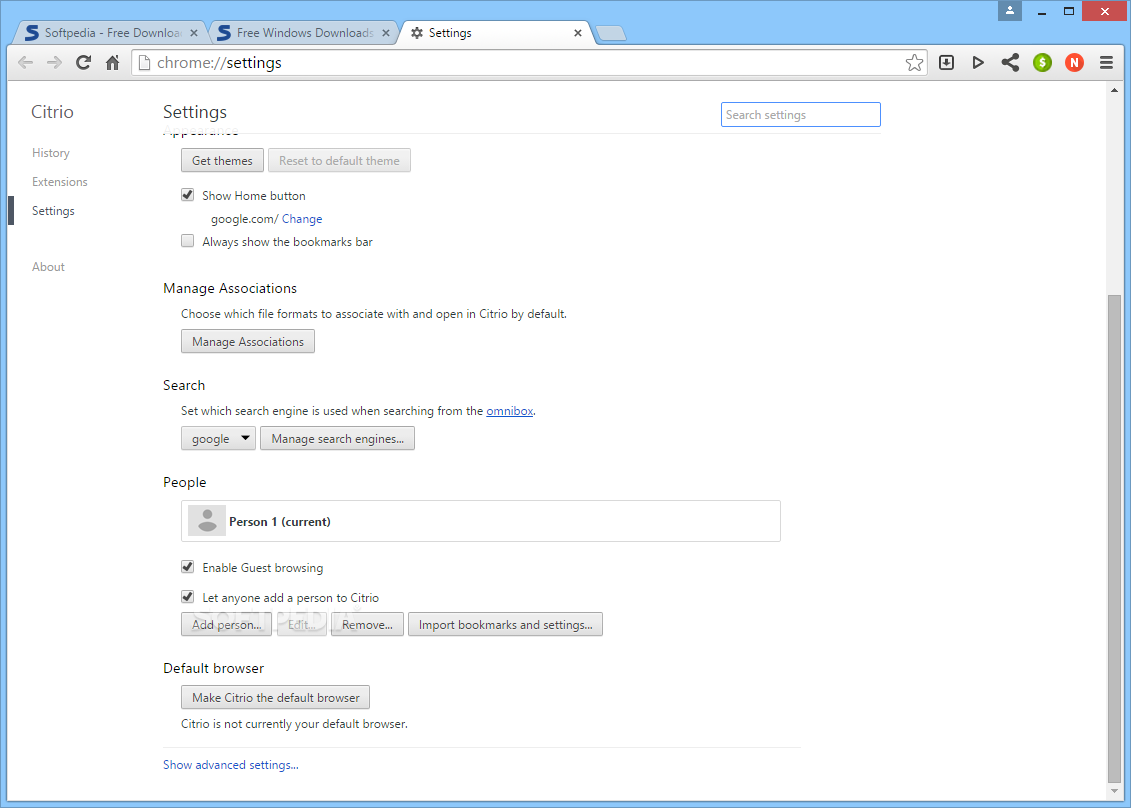Make Citrio the default browser
This screenshot has width=1131, height=808.
(276, 698)
